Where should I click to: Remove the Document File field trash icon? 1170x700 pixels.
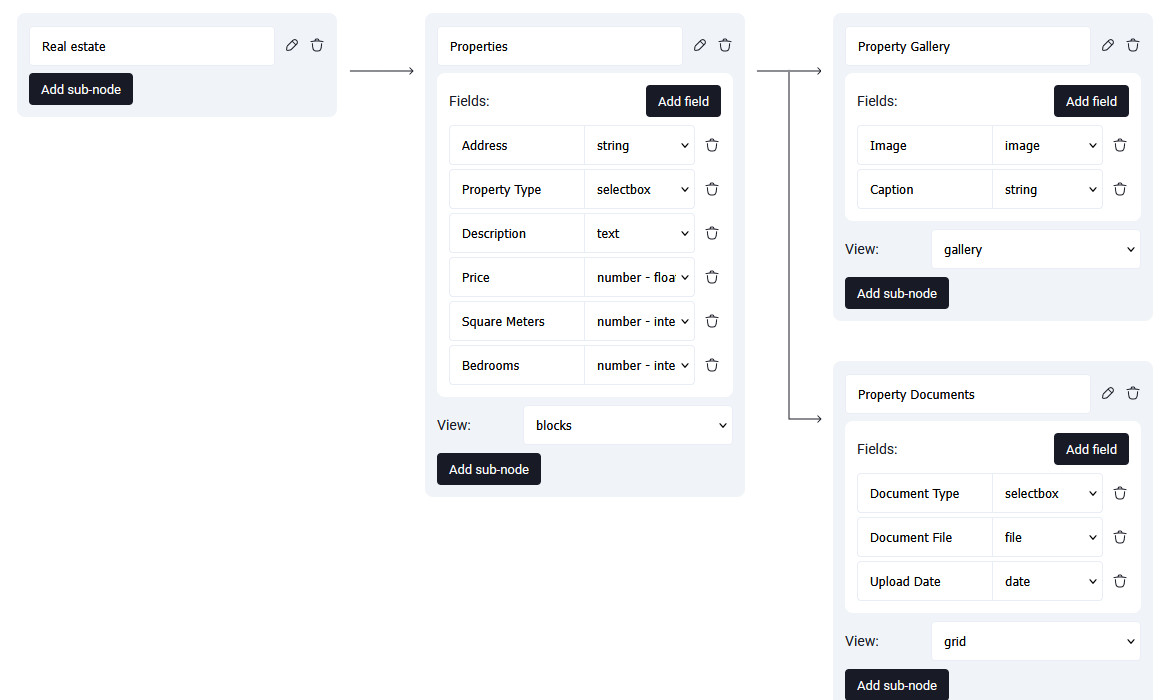(x=1120, y=537)
